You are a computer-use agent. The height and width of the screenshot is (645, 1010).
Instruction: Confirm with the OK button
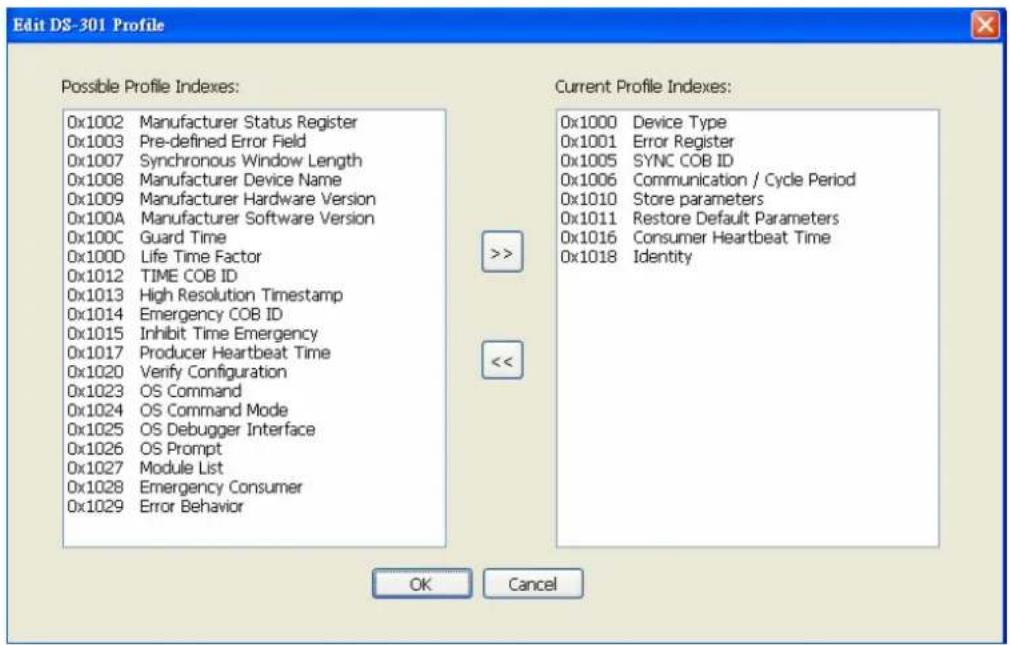(421, 584)
